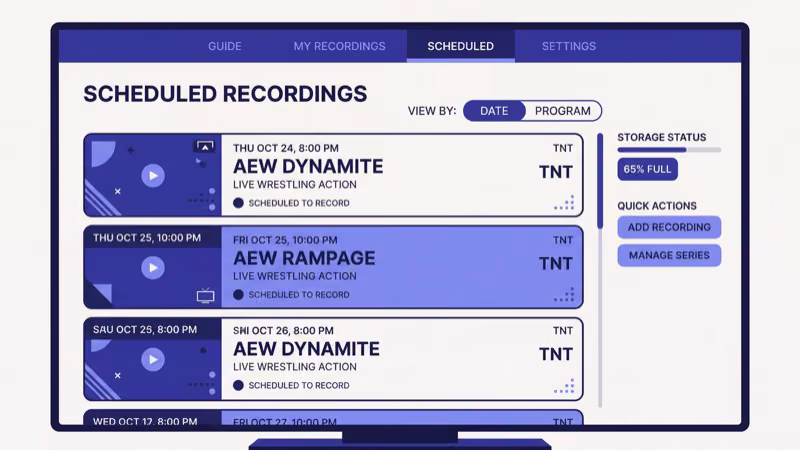Click the Thu Oct 25, 10:00 PM thumbnail label
The height and width of the screenshot is (450, 800).
point(147,238)
